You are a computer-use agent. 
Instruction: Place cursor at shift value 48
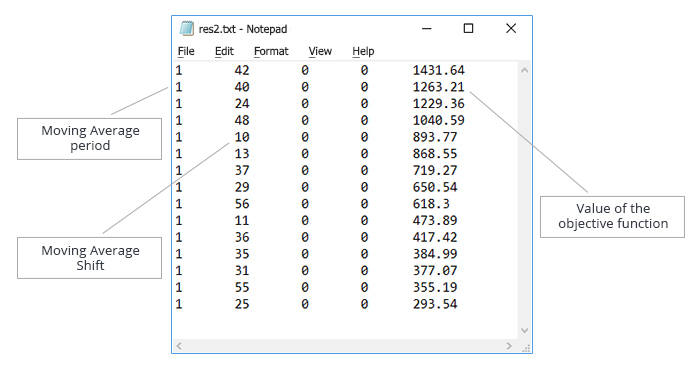(242, 120)
